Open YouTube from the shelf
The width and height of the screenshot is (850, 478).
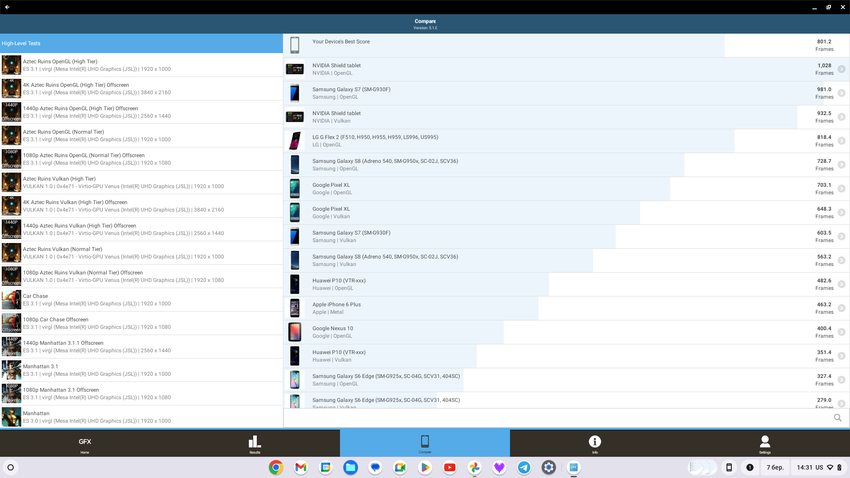pos(450,467)
